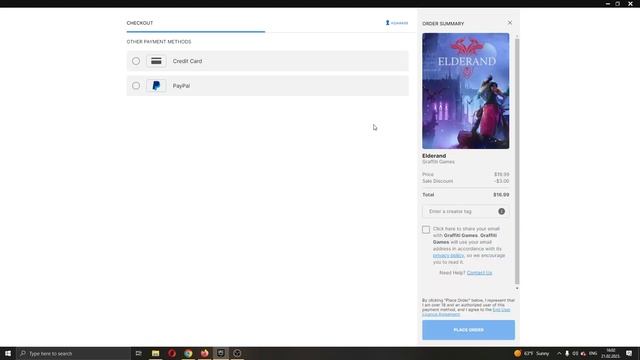Click the Other Payment Methods heading

click(159, 42)
